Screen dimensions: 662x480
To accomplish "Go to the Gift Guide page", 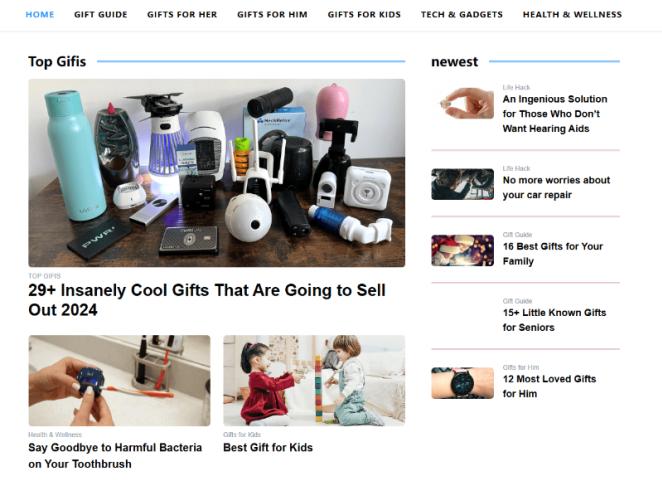I will pyautogui.click(x=100, y=14).
